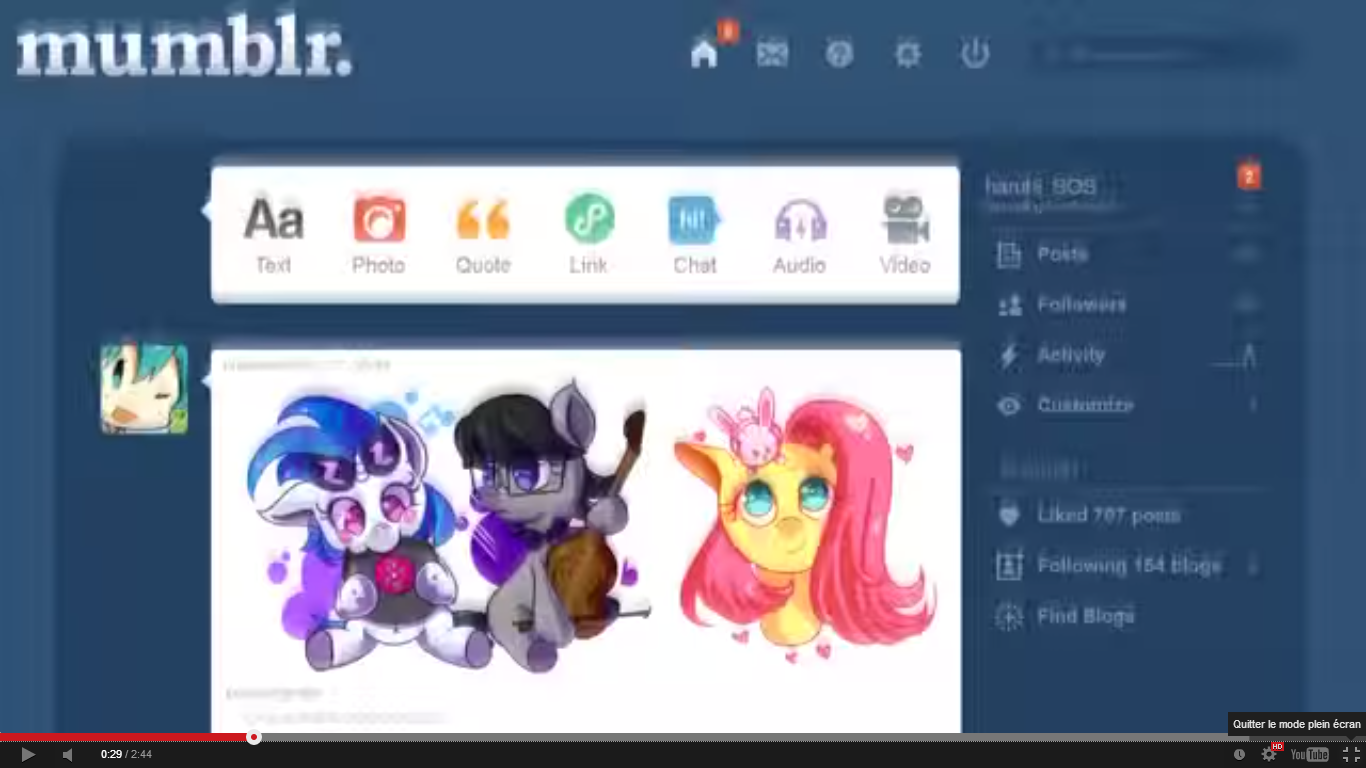This screenshot has width=1366, height=768.
Task: Open the inbox envelope icon
Action: (772, 53)
